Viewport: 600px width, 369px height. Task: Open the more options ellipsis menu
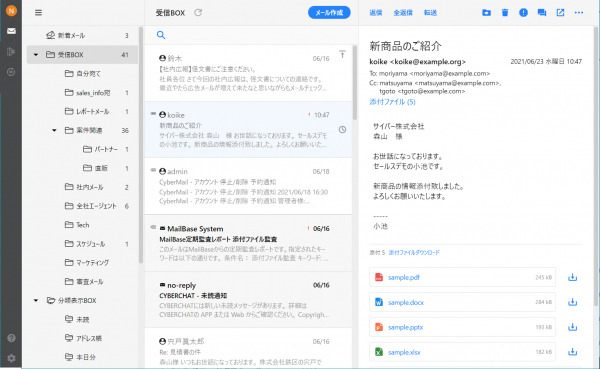[x=579, y=13]
